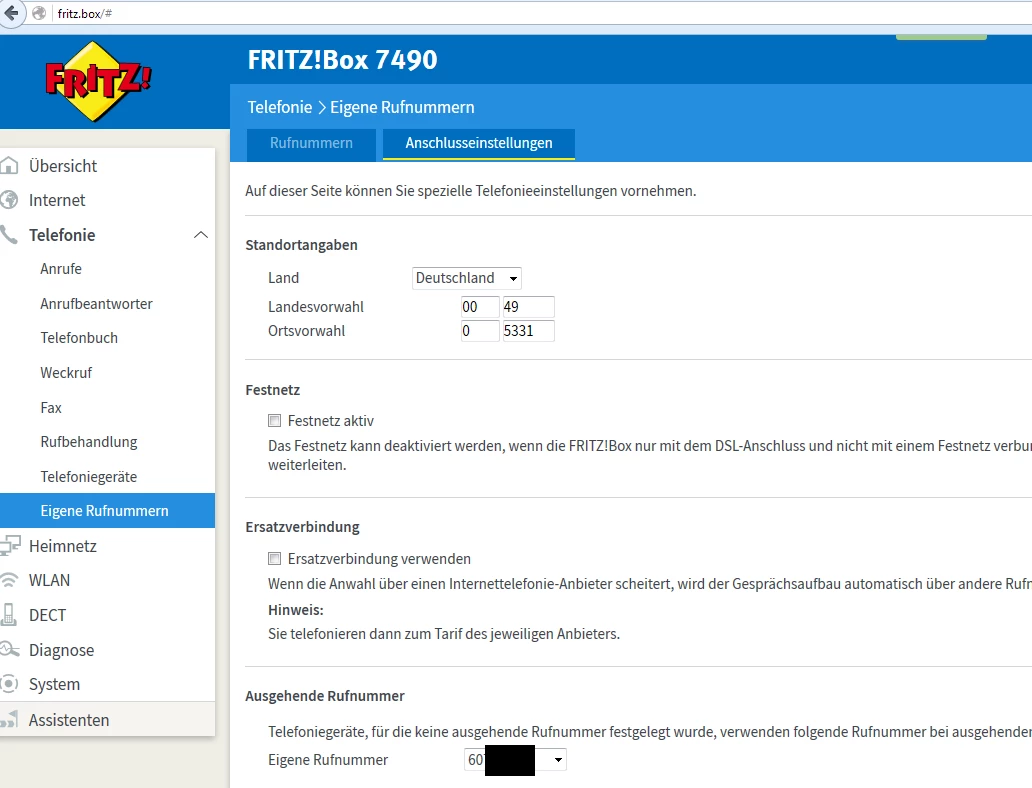Click the Ersatzverbindung heading
1032x788 pixels.
(x=303, y=527)
